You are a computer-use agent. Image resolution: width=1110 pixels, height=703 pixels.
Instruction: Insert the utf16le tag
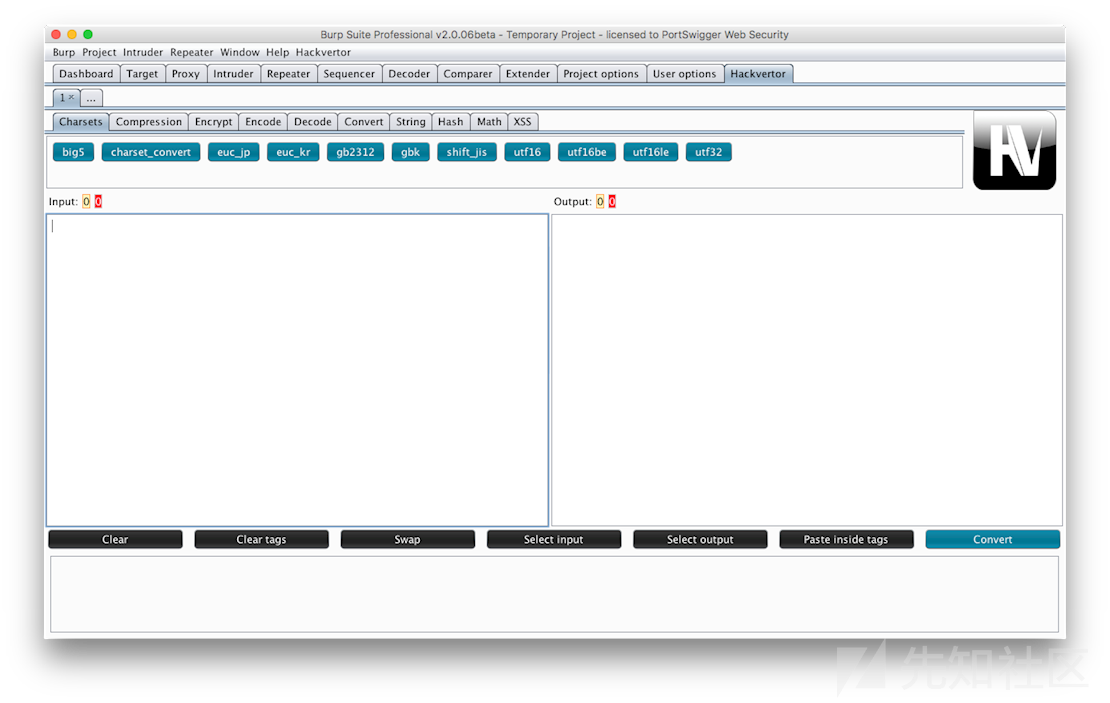[651, 152]
